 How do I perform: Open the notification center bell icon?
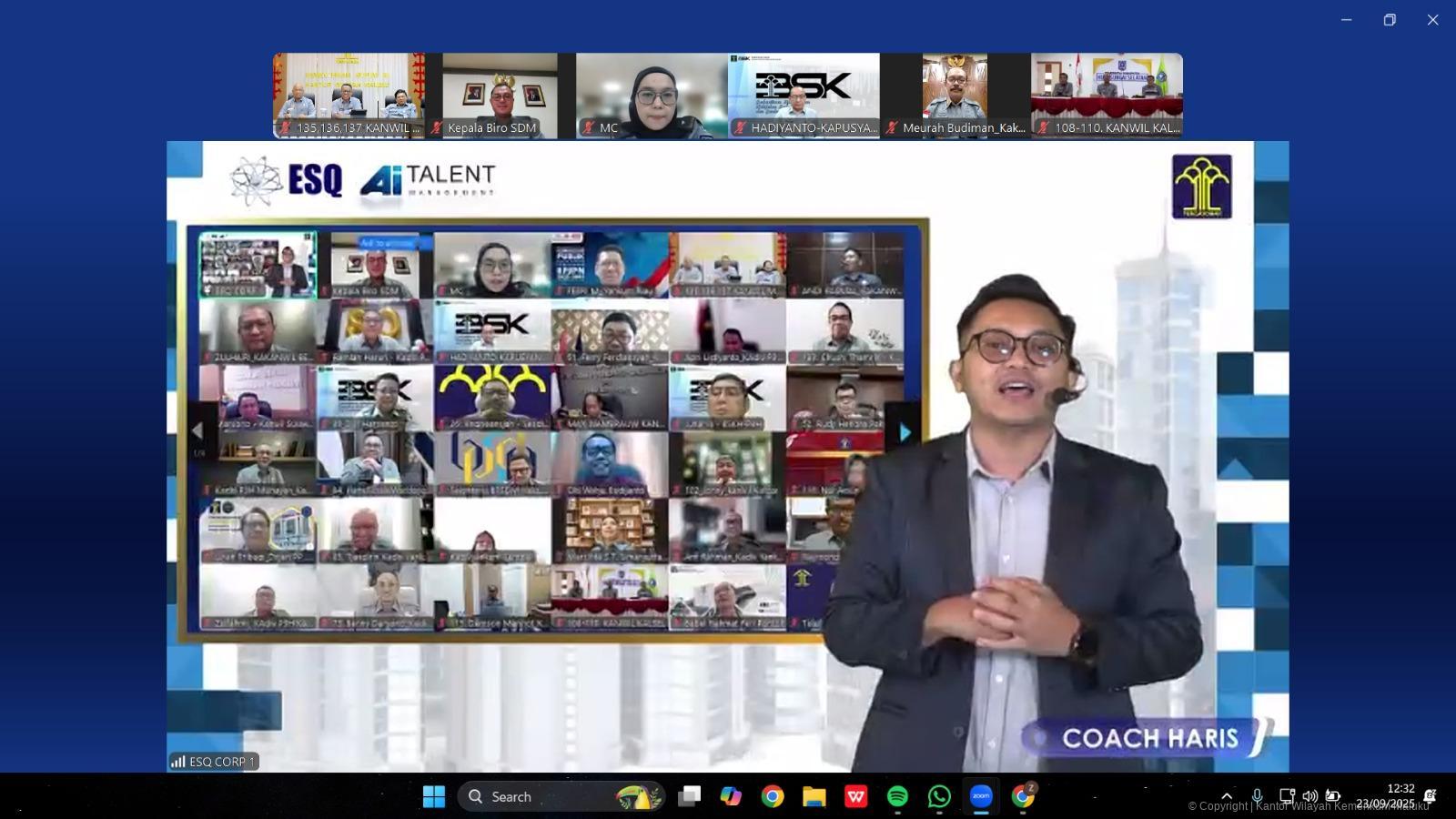coord(1430,796)
